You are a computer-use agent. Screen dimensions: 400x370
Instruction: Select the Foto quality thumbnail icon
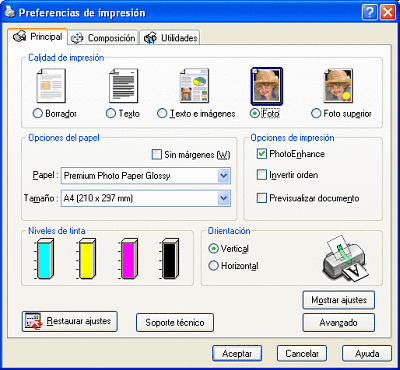pyautogui.click(x=266, y=86)
